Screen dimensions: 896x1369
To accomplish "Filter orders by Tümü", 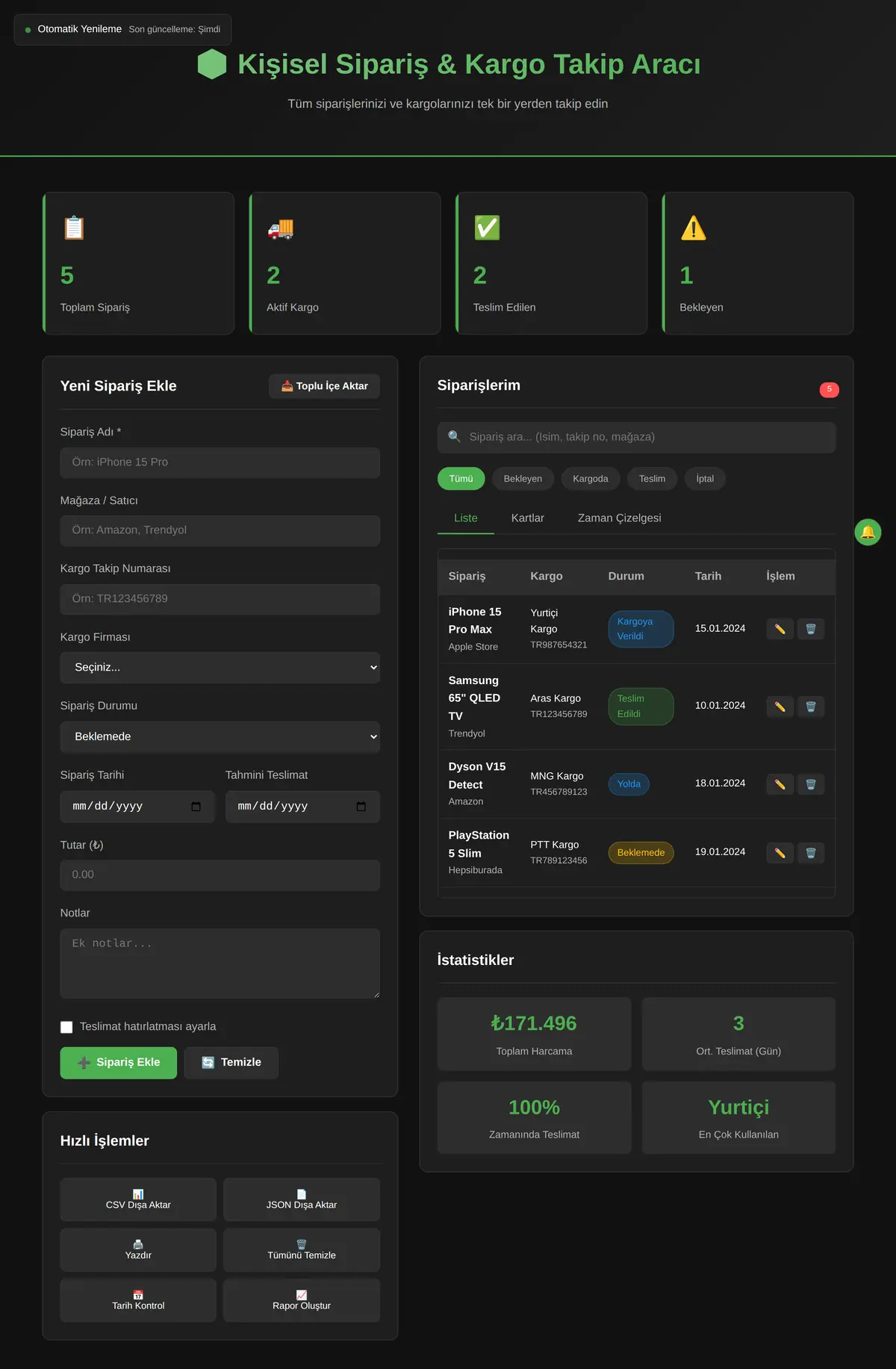I will (461, 479).
